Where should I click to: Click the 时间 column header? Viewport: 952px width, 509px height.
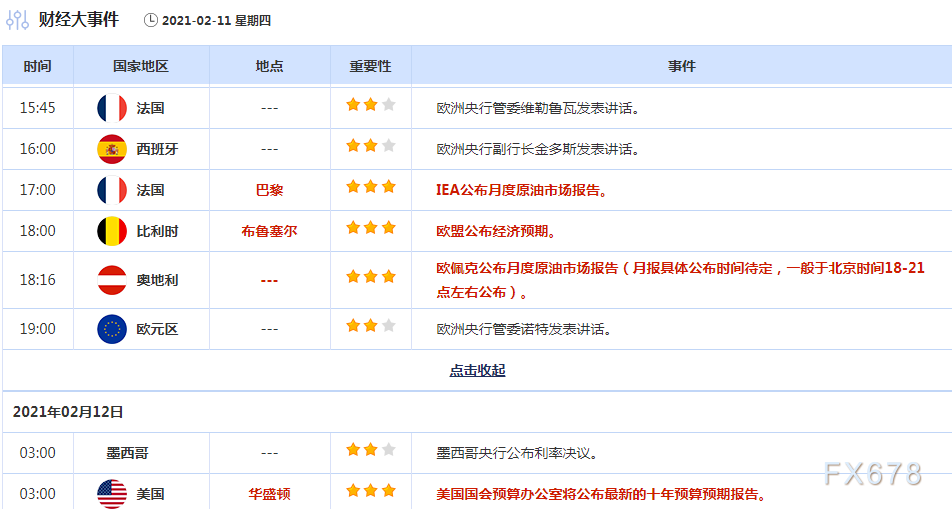(x=38, y=66)
